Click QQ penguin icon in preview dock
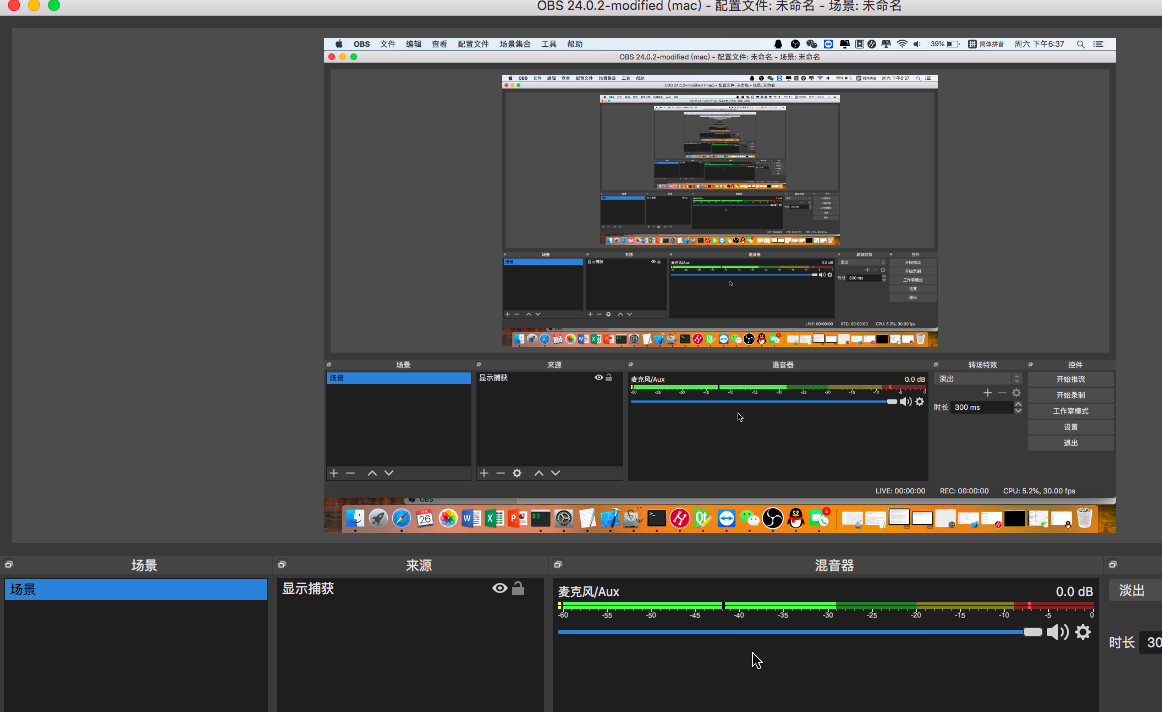1162x712 pixels. point(796,518)
